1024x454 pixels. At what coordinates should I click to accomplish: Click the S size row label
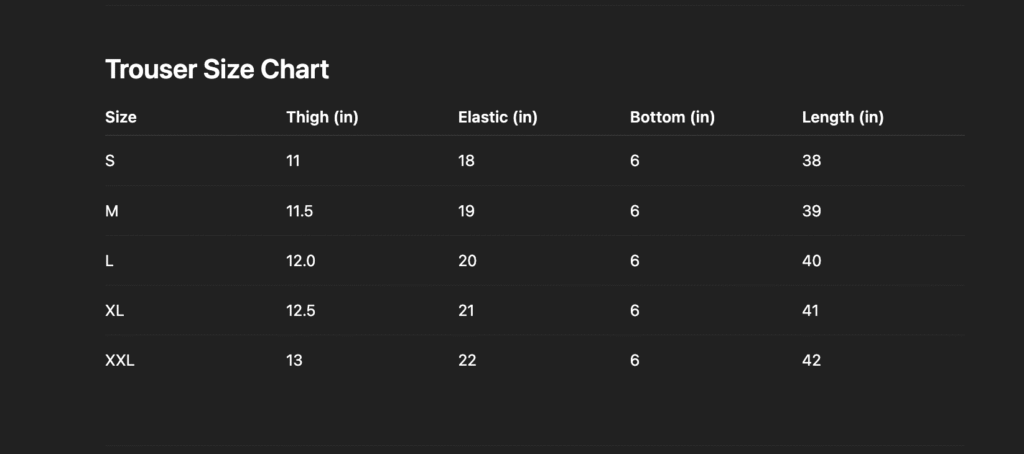(110, 160)
